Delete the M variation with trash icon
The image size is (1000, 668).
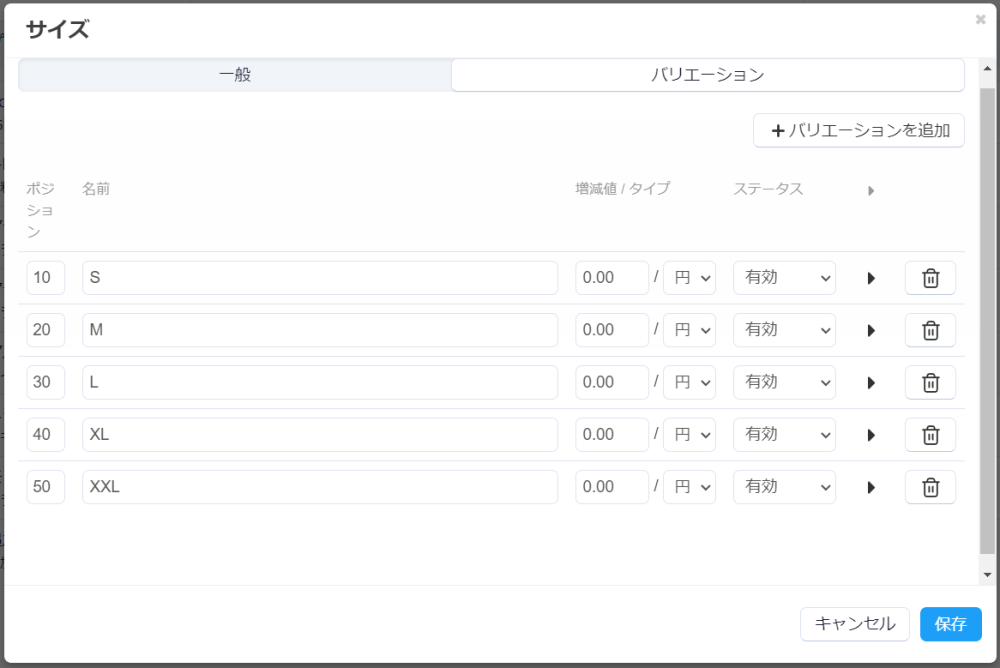930,330
